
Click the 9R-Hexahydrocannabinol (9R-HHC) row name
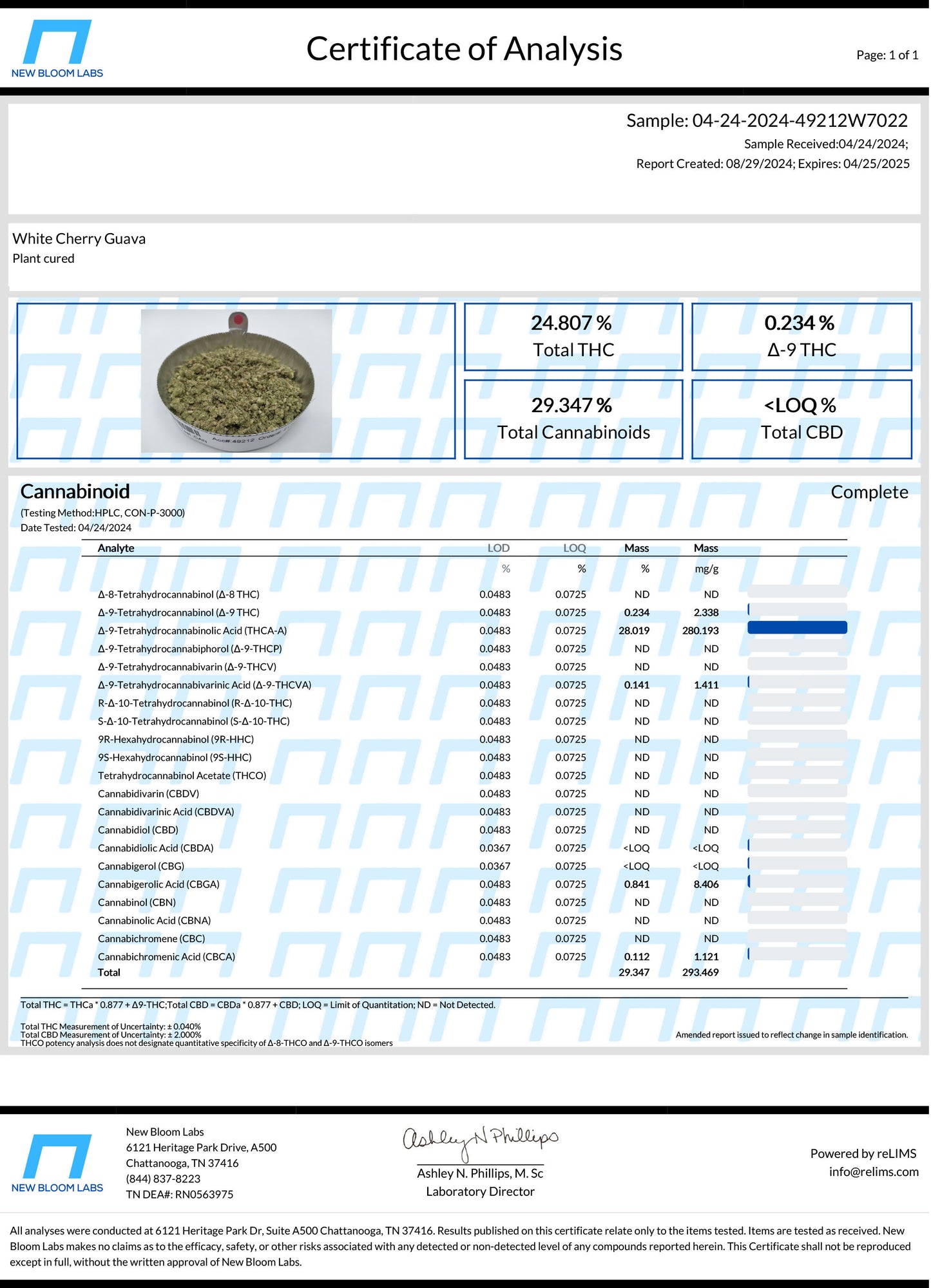(176, 739)
